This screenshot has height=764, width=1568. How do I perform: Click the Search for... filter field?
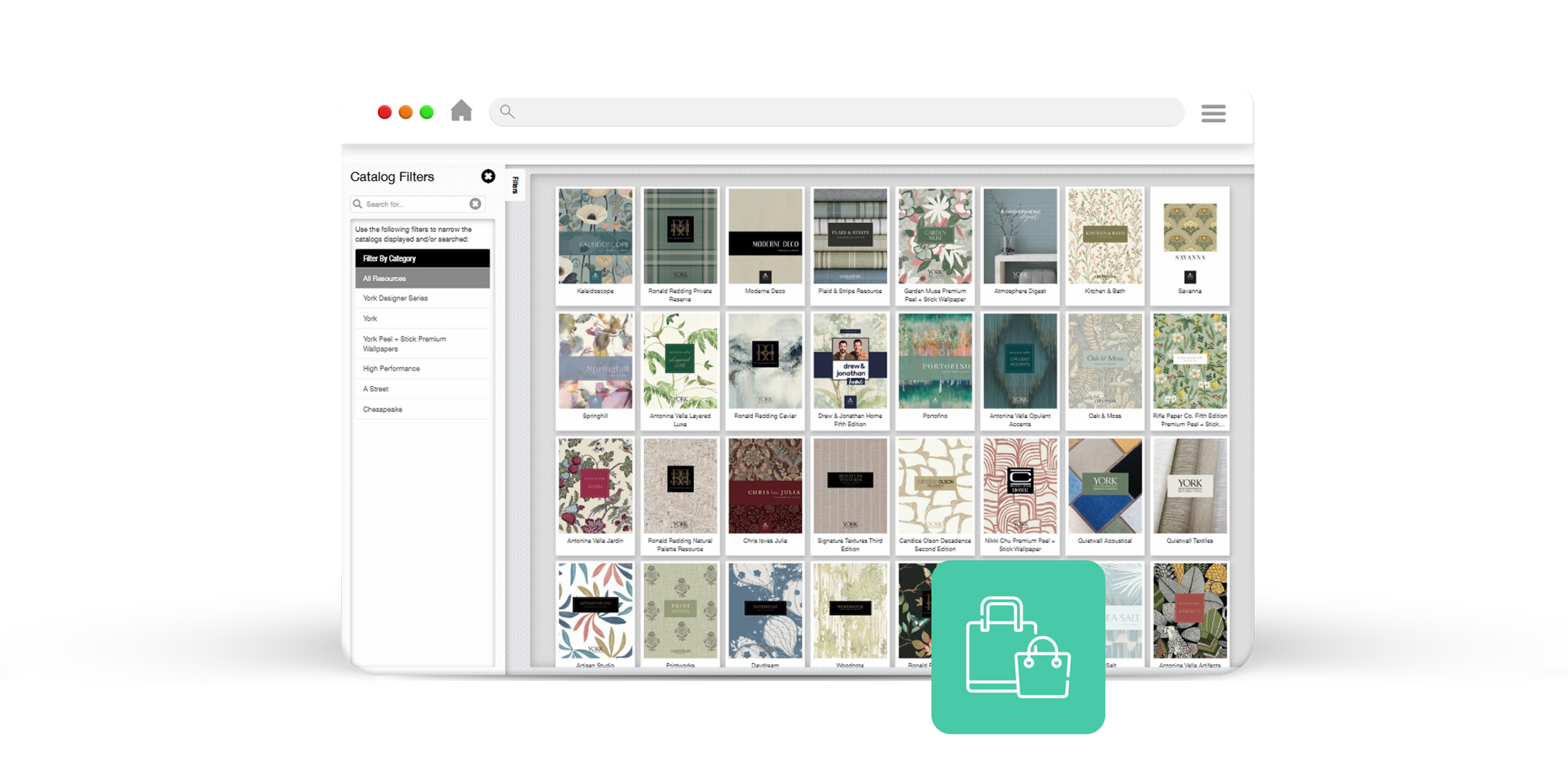(x=417, y=204)
